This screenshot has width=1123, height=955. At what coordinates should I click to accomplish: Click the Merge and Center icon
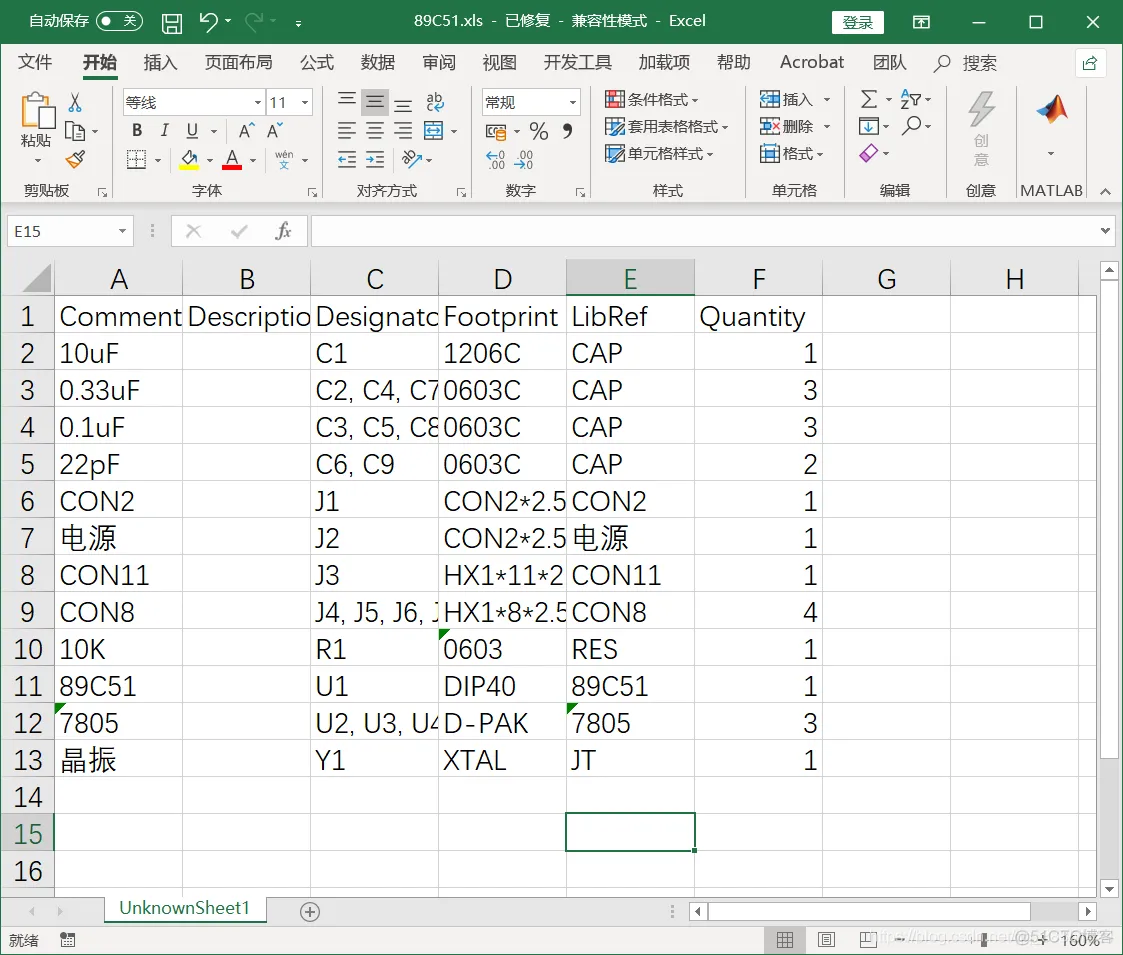coord(433,130)
